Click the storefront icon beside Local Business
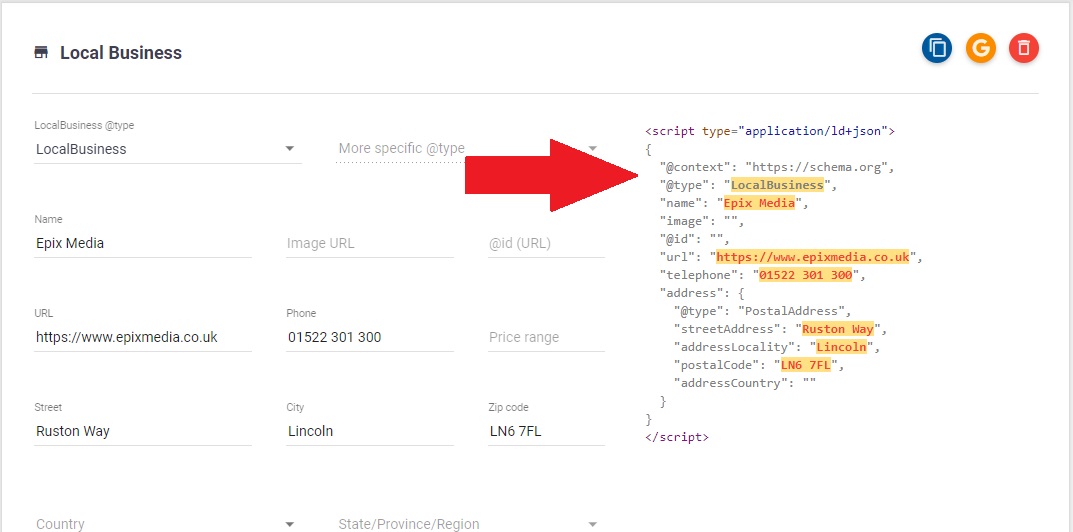This screenshot has width=1073, height=532. 41,53
